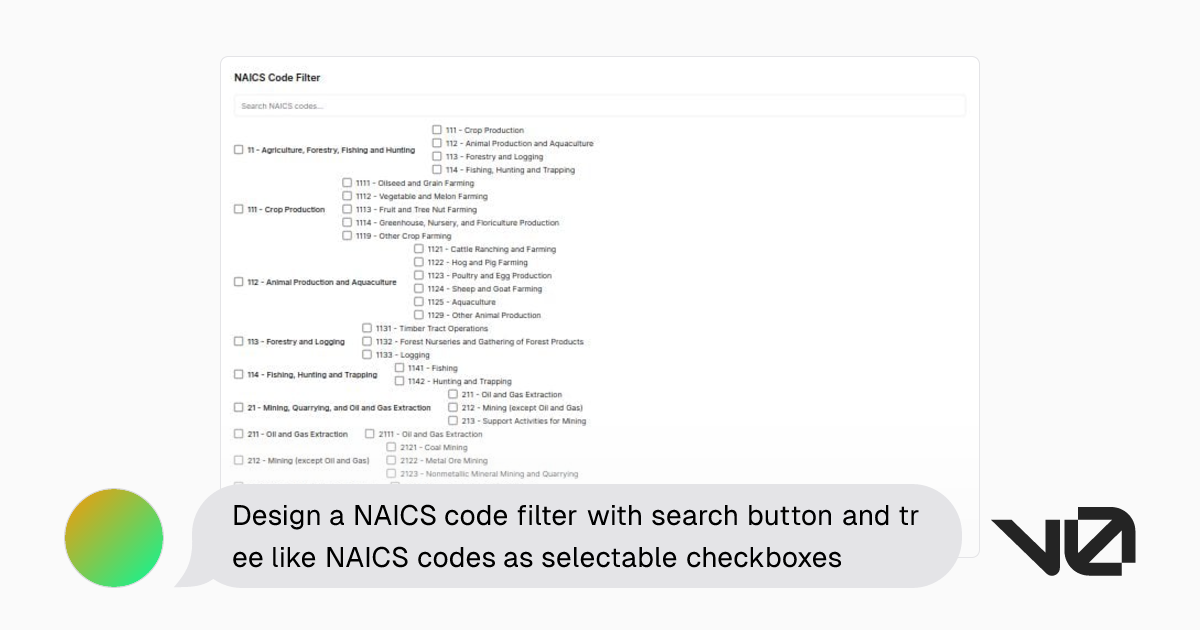This screenshot has width=1200, height=630.
Task: Select the 1122 - Hog and Pig Farming checkbox
Action: click(419, 262)
